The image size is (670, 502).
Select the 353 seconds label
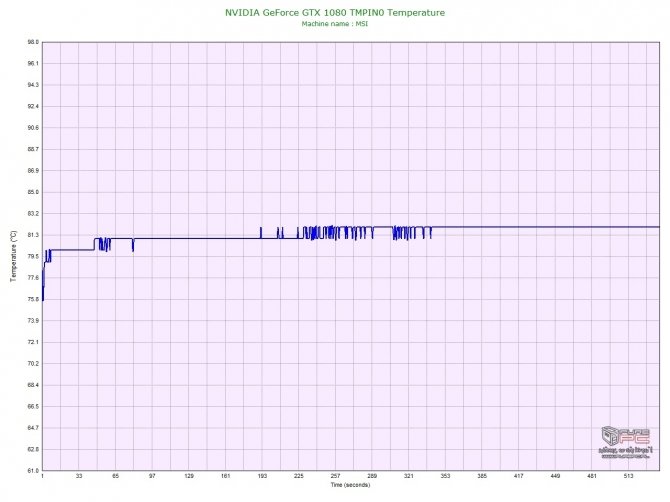click(x=445, y=476)
